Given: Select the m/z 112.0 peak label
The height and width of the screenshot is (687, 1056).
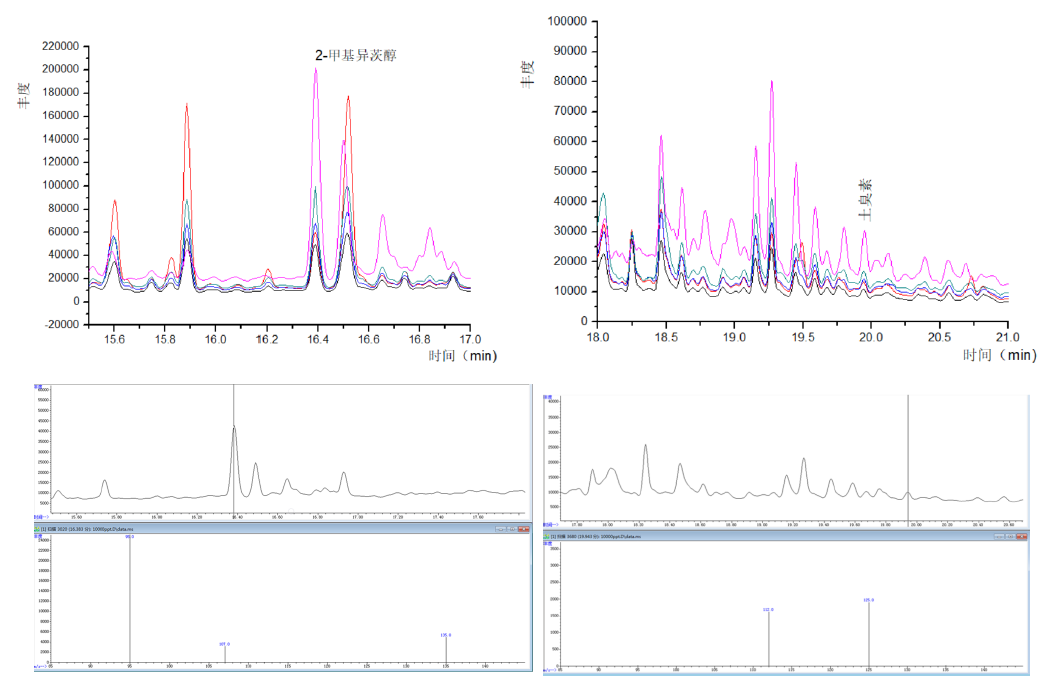Looking at the screenshot, I should 768,608.
